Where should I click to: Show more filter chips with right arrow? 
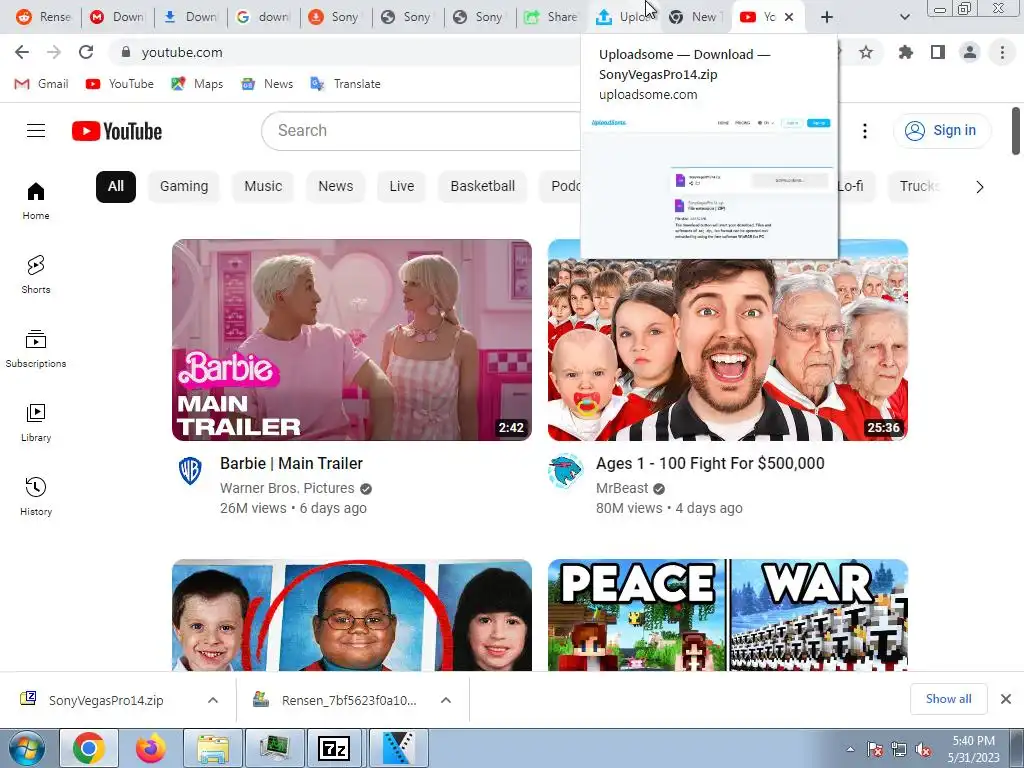(980, 187)
